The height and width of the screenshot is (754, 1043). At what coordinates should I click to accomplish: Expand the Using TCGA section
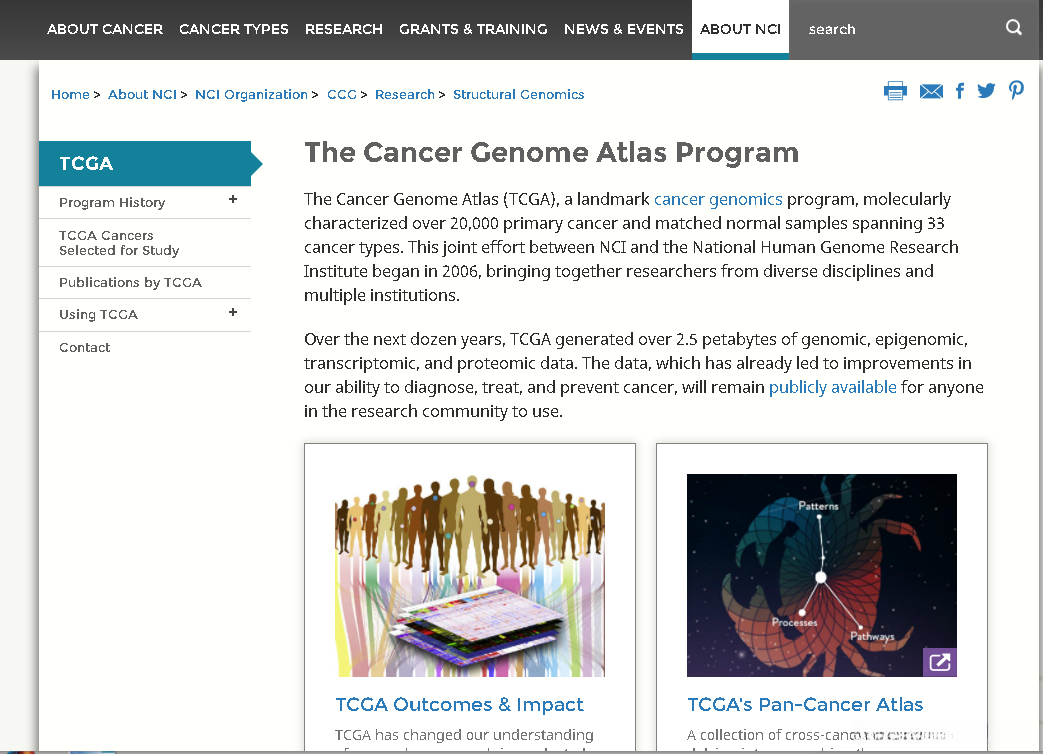tap(233, 313)
